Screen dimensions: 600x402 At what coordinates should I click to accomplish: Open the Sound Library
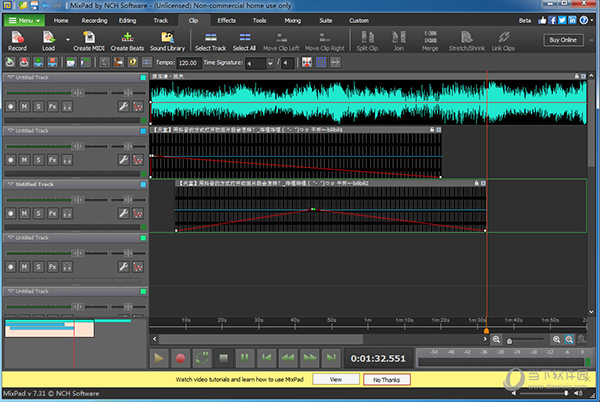click(167, 41)
